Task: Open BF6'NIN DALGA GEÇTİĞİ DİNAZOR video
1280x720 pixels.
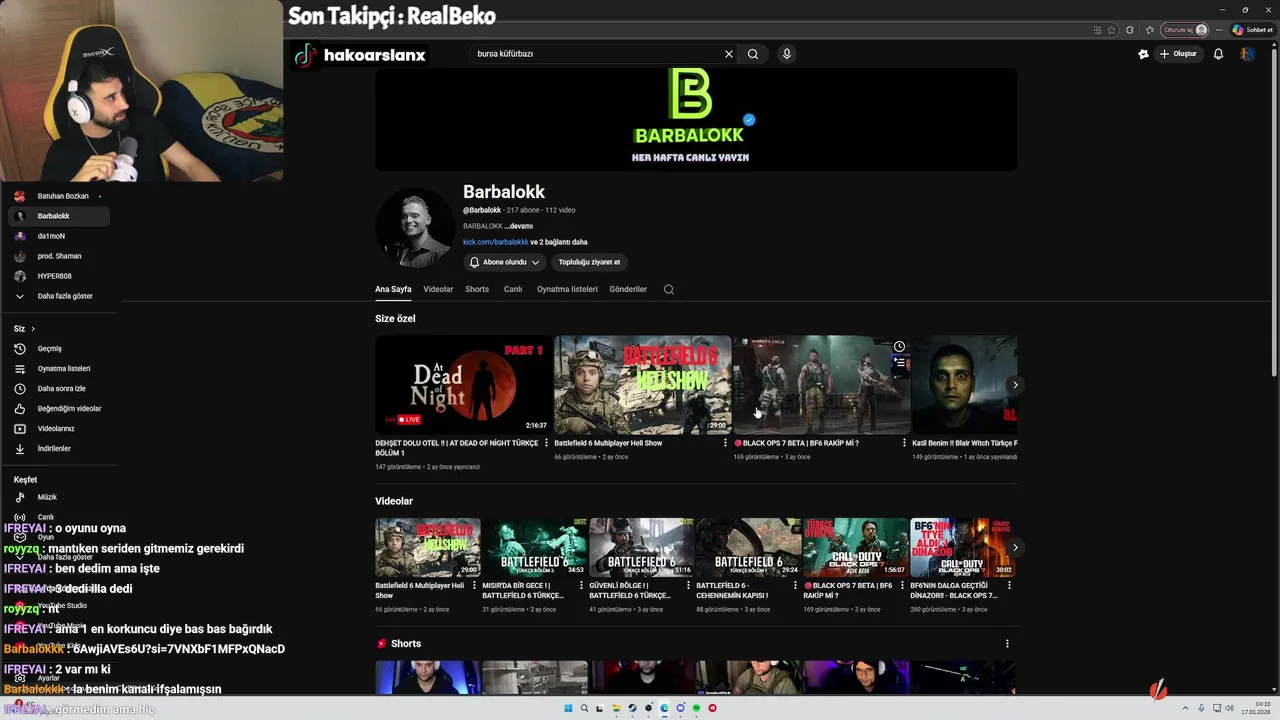Action: click(x=963, y=547)
